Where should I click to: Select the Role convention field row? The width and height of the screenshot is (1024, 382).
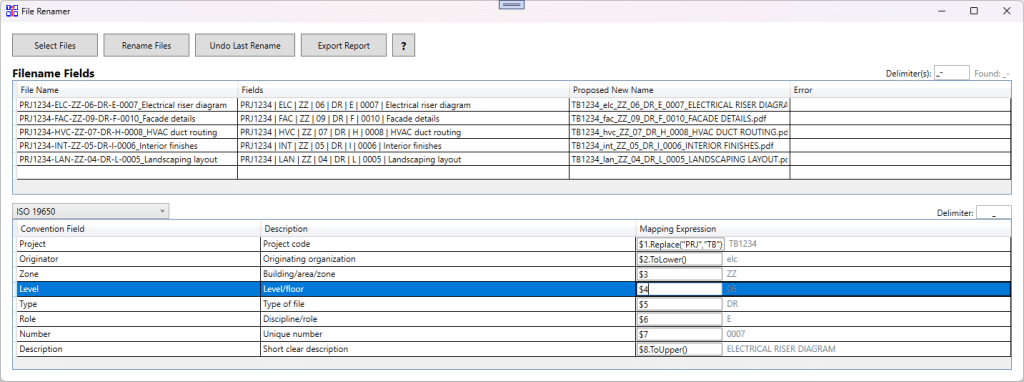click(513, 319)
